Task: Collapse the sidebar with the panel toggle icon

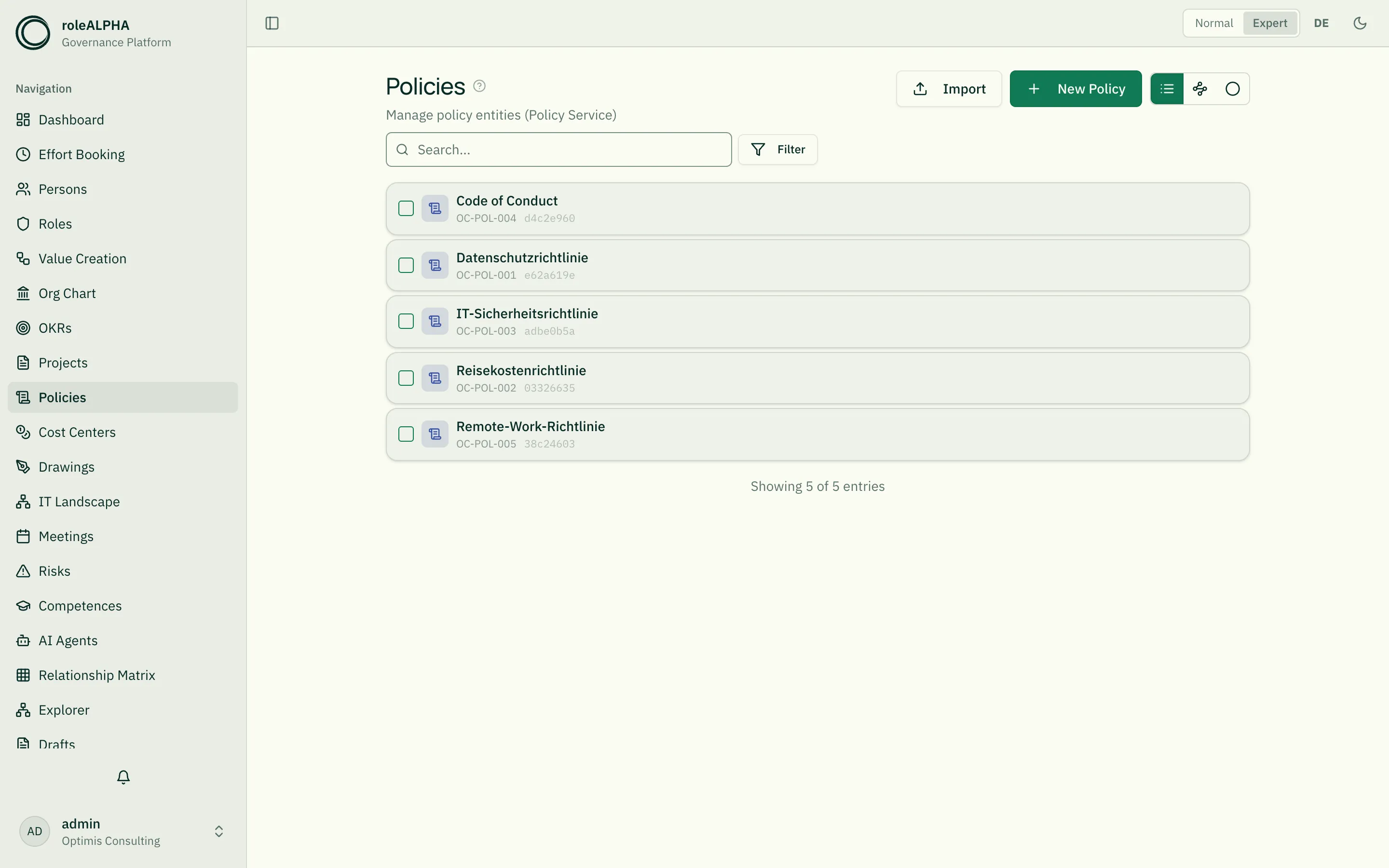Action: point(272,23)
